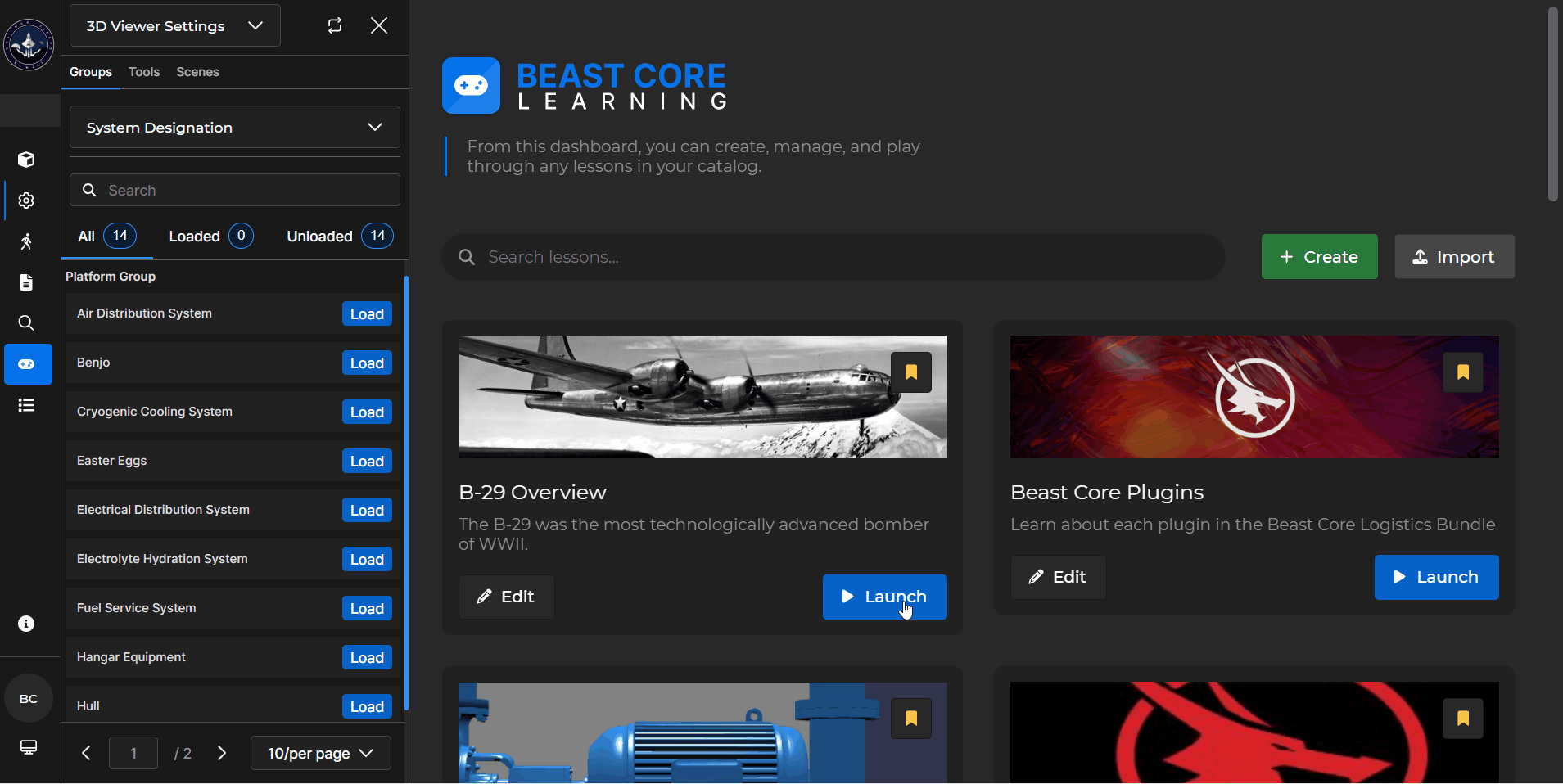Click the info icon in the sidebar
Image resolution: width=1563 pixels, height=784 pixels.
click(x=26, y=624)
